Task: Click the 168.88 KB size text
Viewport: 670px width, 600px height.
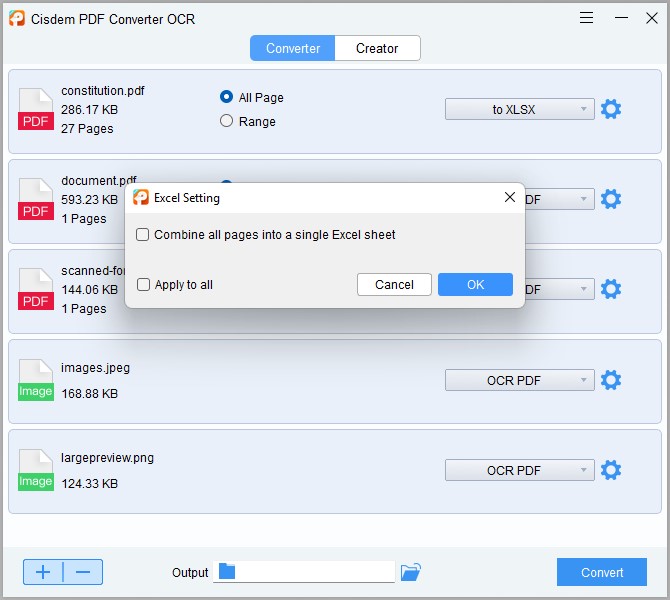Action: click(x=89, y=394)
